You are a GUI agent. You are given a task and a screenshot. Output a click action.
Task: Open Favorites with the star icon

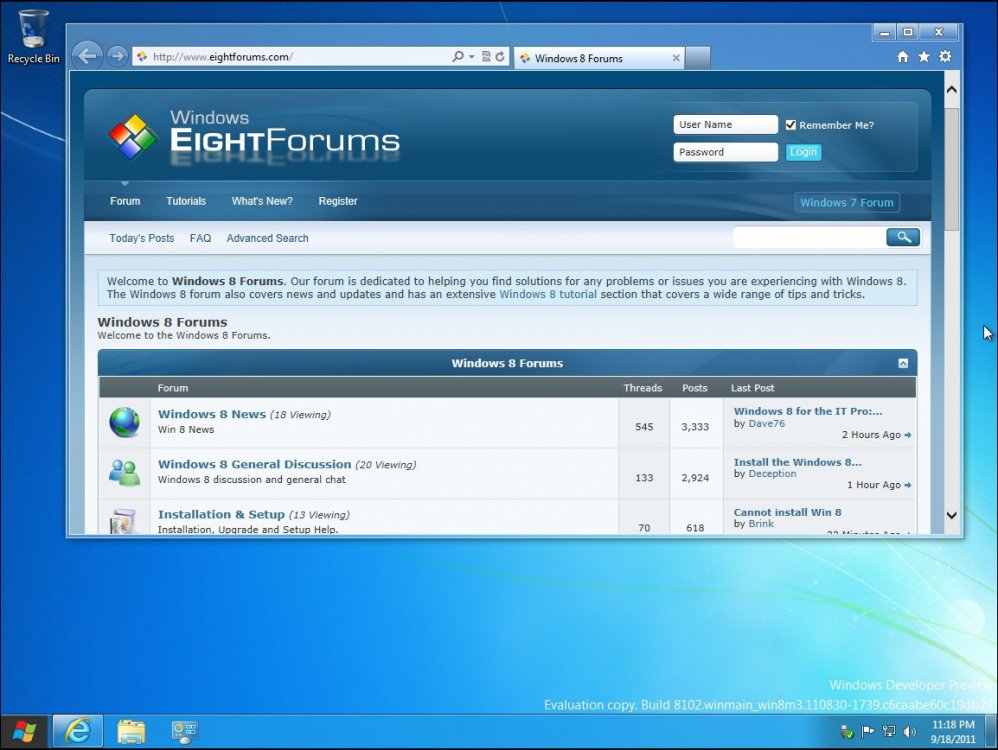[923, 57]
